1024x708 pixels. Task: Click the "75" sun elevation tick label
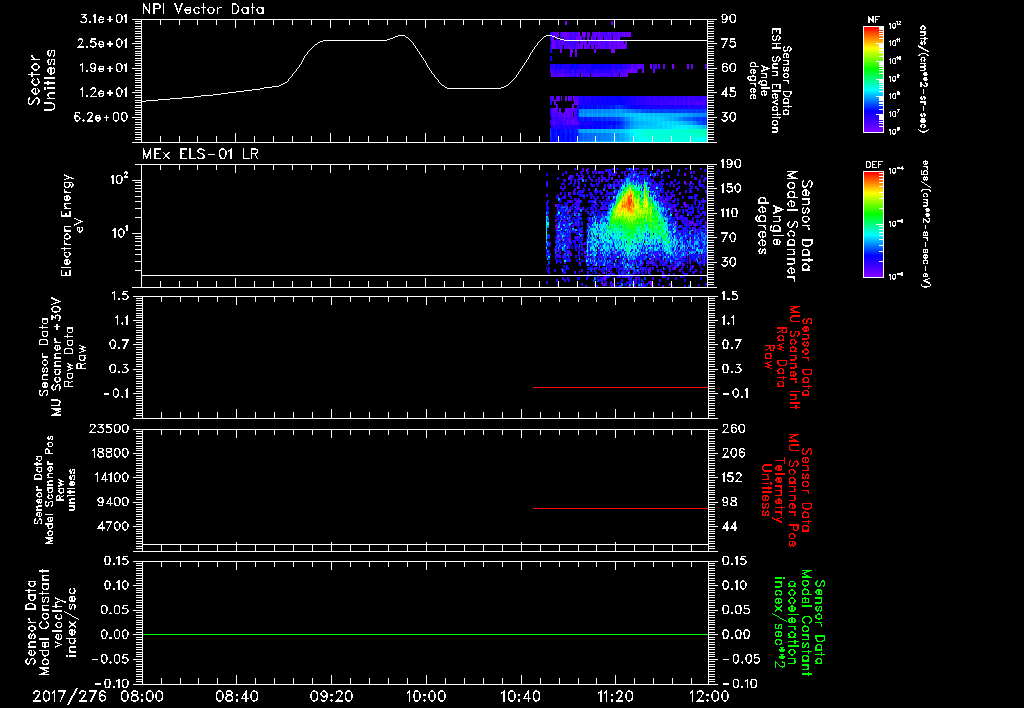[x=729, y=43]
